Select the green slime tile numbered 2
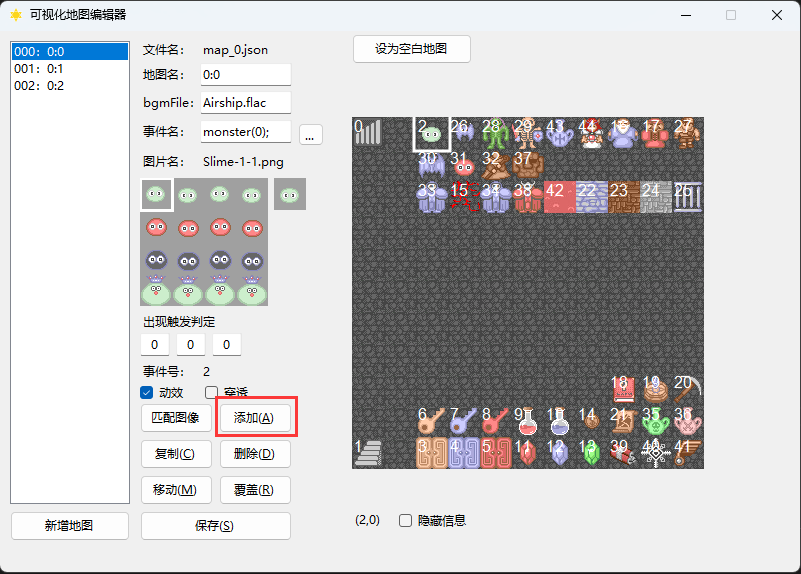 [432, 133]
